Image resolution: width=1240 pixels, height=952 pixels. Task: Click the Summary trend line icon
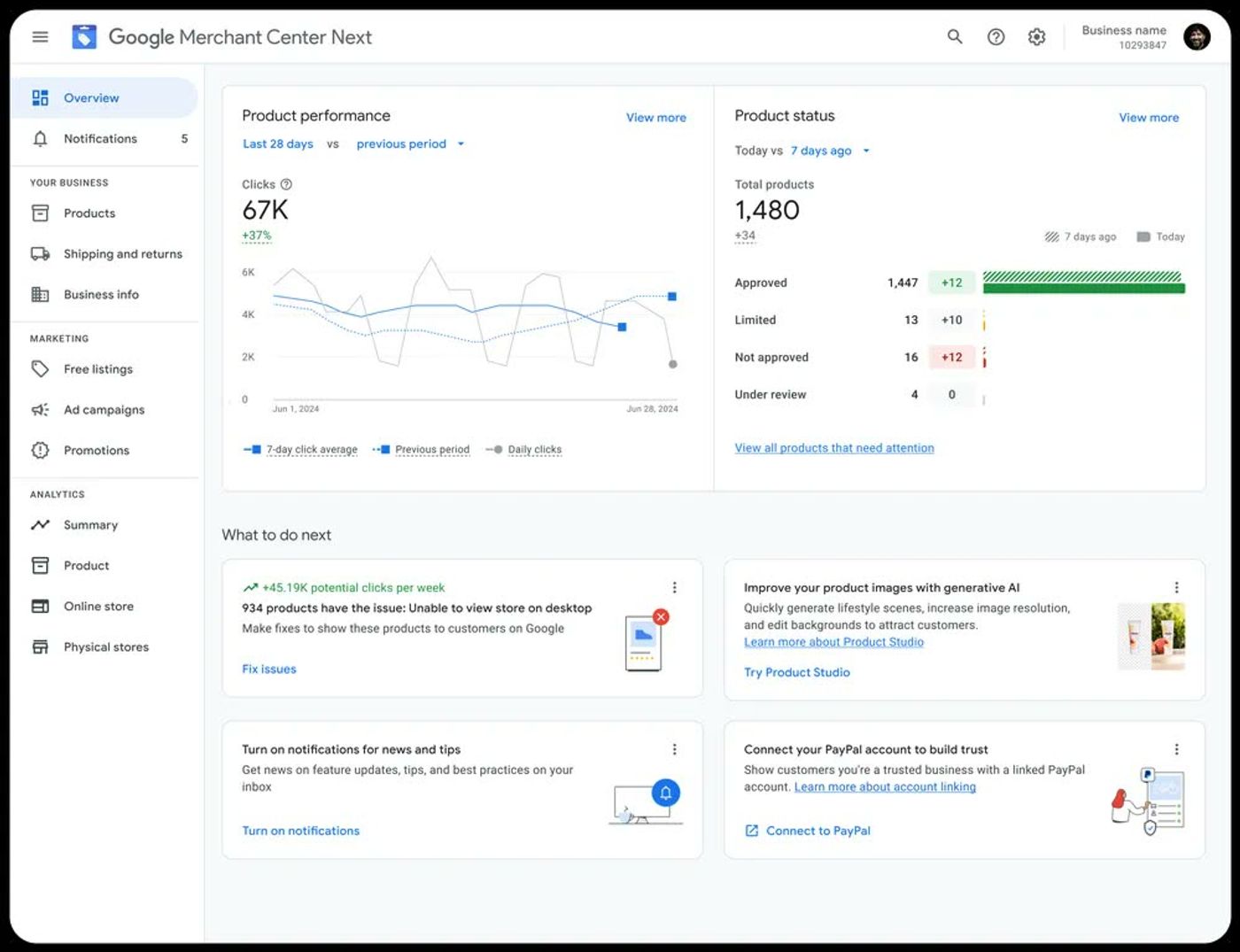point(40,525)
